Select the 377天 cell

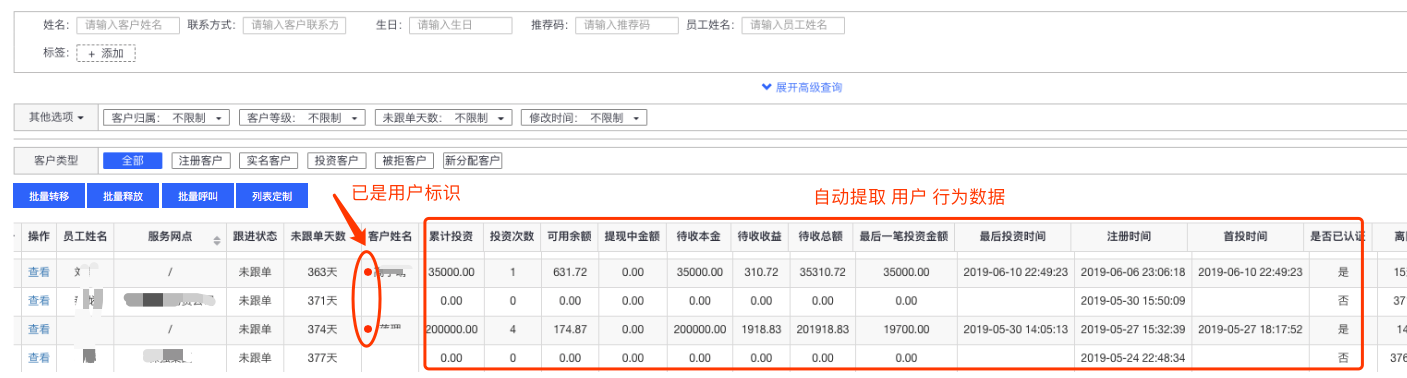point(323,357)
